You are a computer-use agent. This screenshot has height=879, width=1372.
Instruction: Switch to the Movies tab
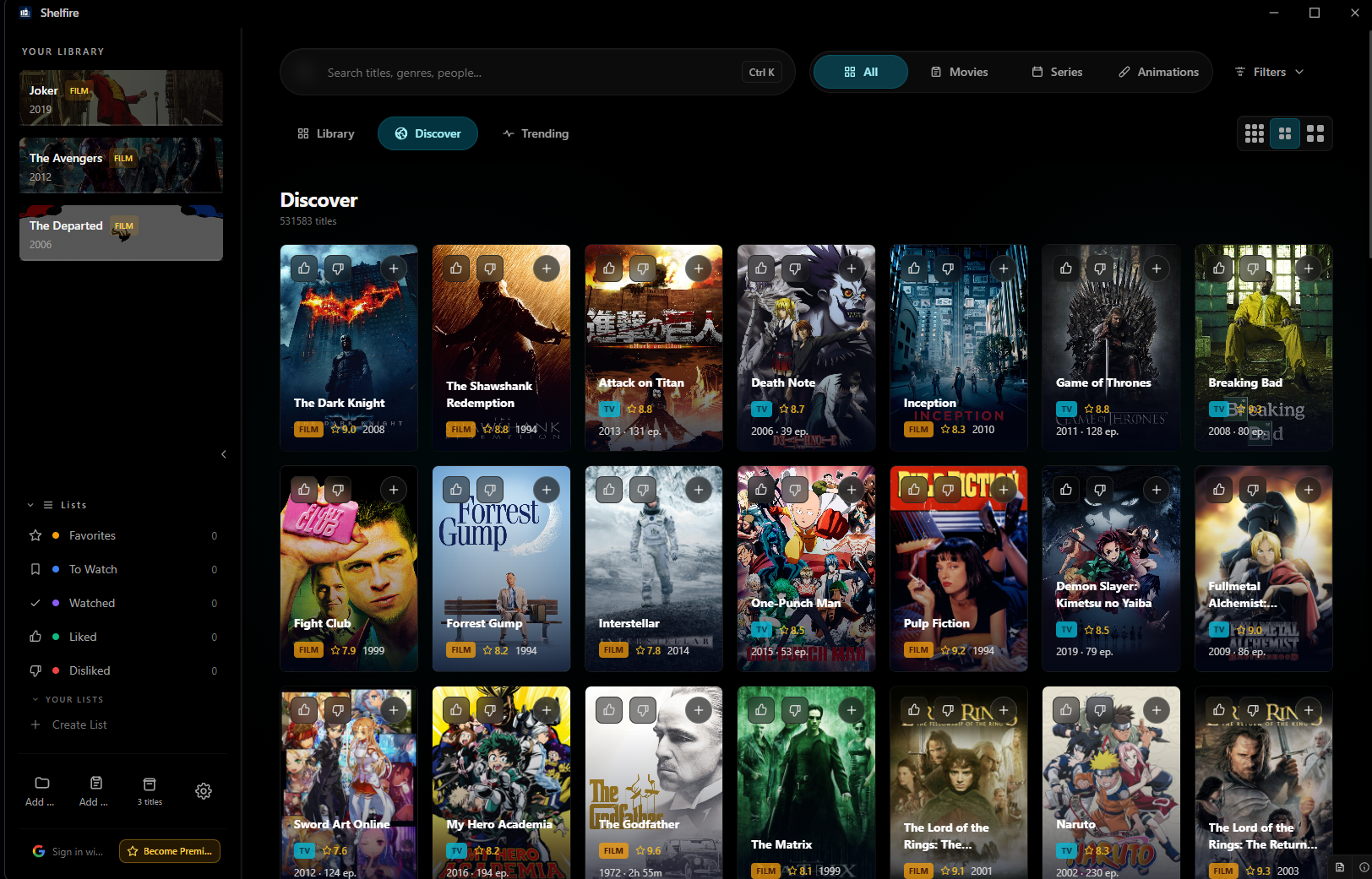[959, 72]
